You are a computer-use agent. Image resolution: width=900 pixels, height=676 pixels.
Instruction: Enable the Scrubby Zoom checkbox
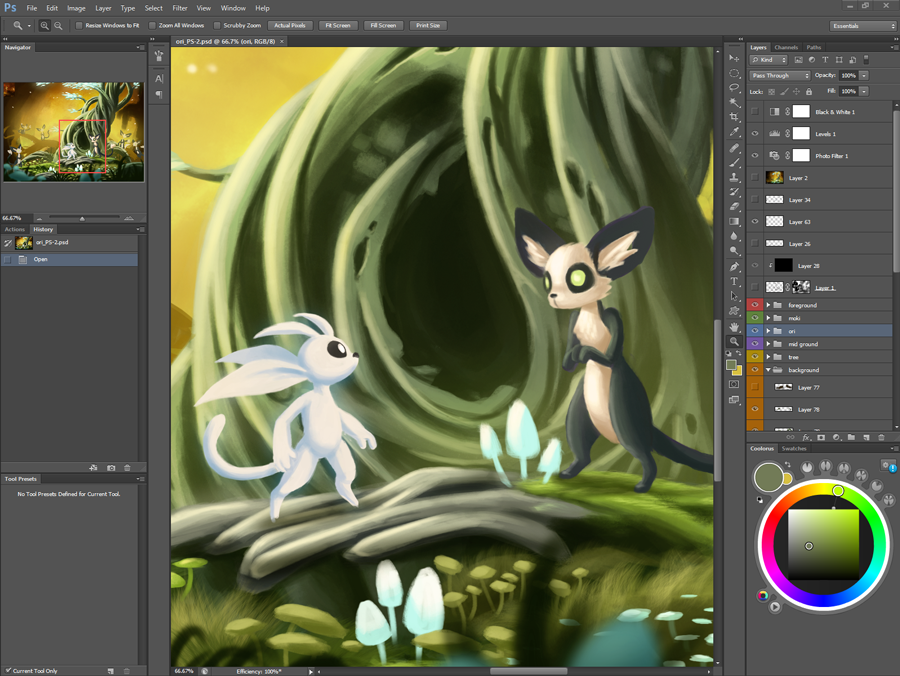coord(217,26)
